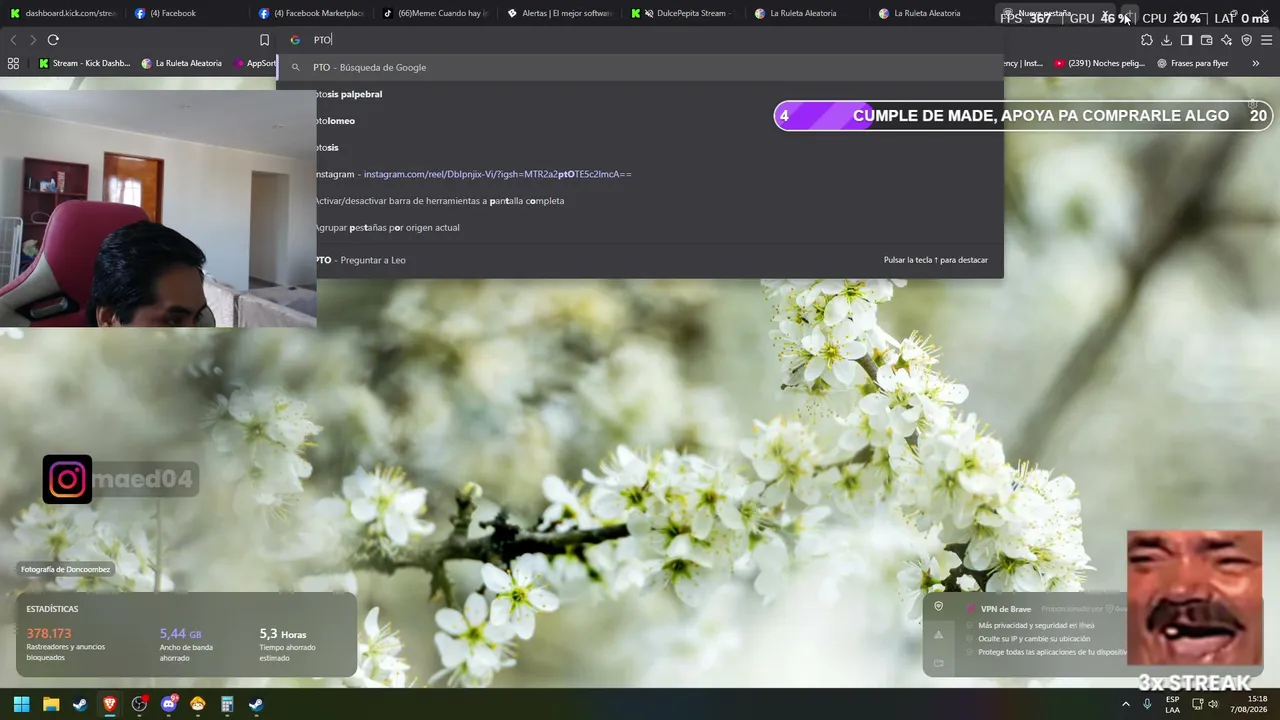Open the Windows Start menu
1280x720 pixels.
21,704
